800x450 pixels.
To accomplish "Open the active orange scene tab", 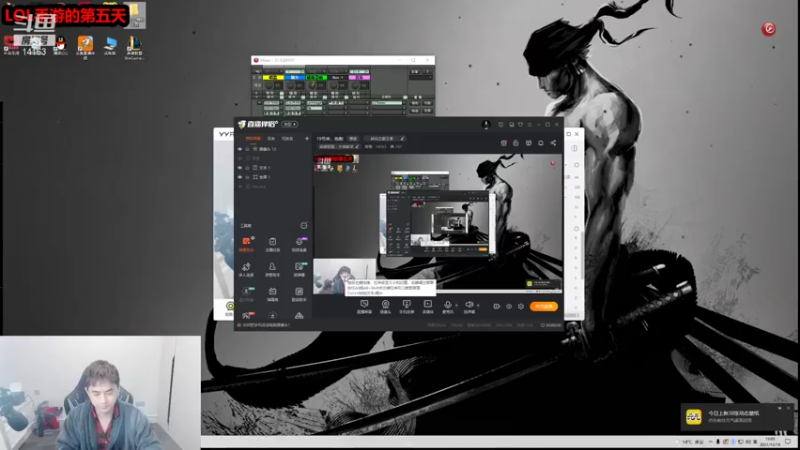I will coord(253,138).
